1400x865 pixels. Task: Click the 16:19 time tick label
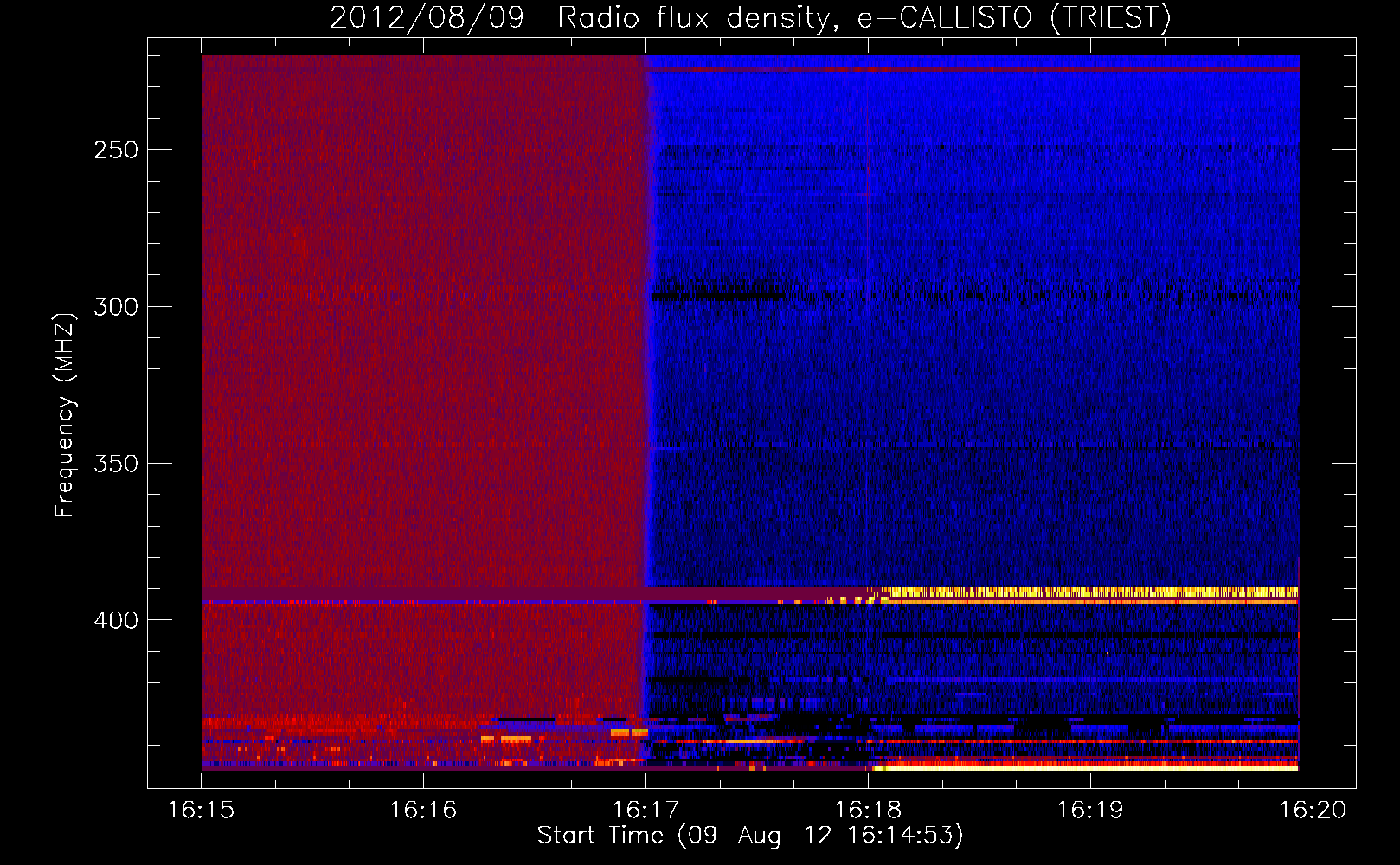pos(1090,810)
